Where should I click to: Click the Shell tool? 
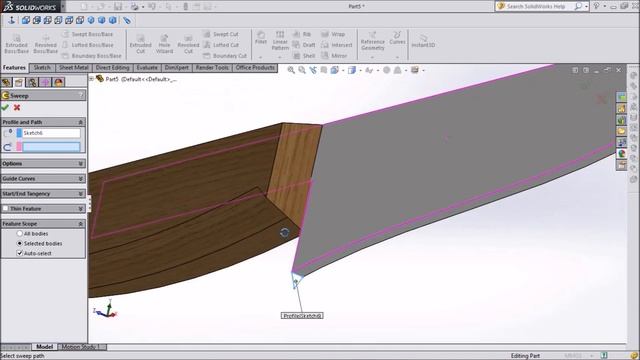304,56
